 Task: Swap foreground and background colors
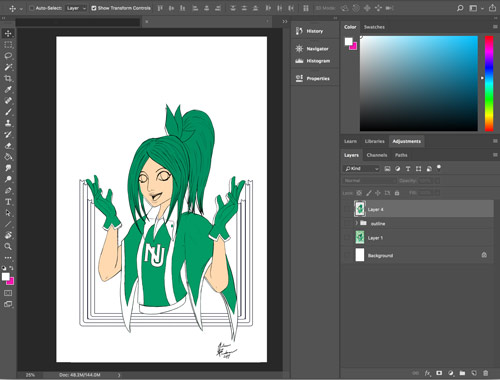coord(12,268)
